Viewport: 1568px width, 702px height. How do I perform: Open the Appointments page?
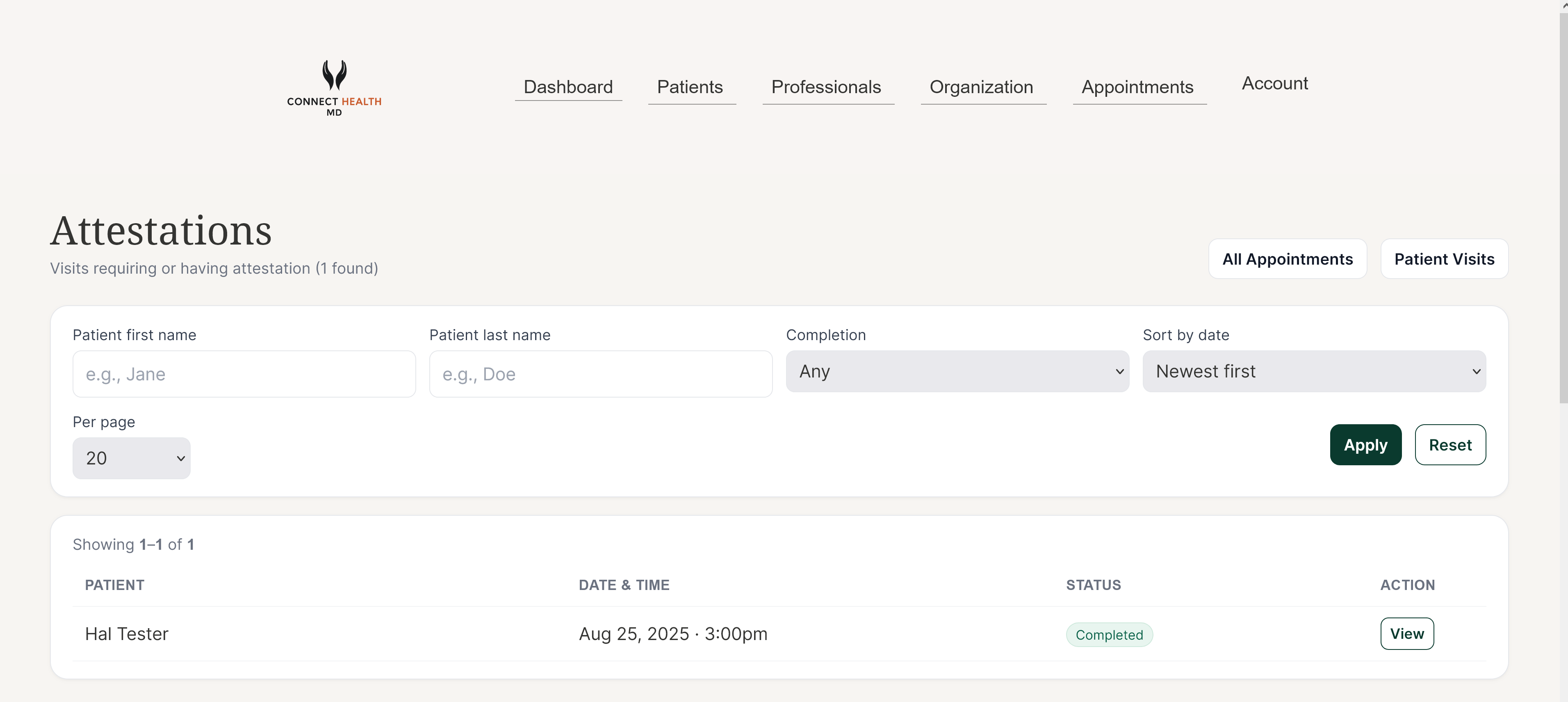[x=1137, y=87]
